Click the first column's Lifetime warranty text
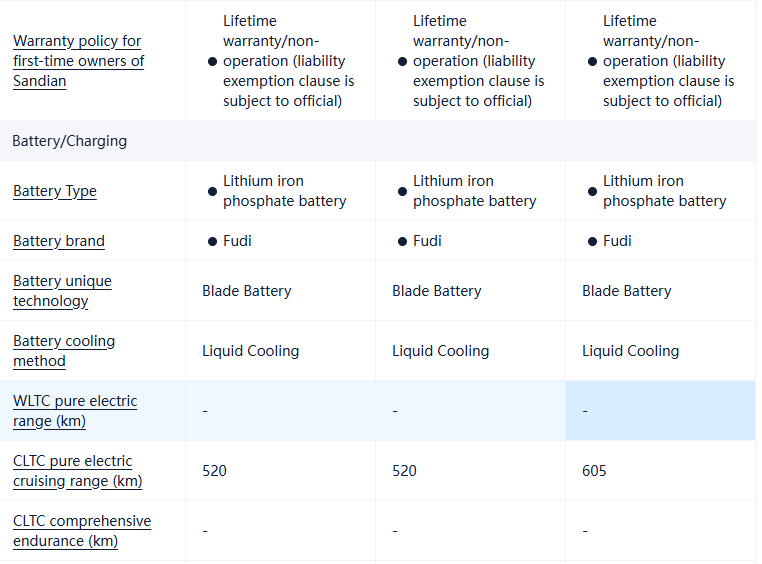The image size is (762, 564). pyautogui.click(x=288, y=61)
